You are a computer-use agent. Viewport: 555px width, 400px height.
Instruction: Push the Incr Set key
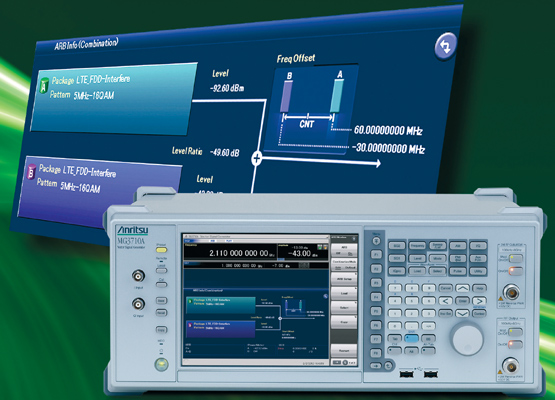pyautogui.click(x=446, y=313)
